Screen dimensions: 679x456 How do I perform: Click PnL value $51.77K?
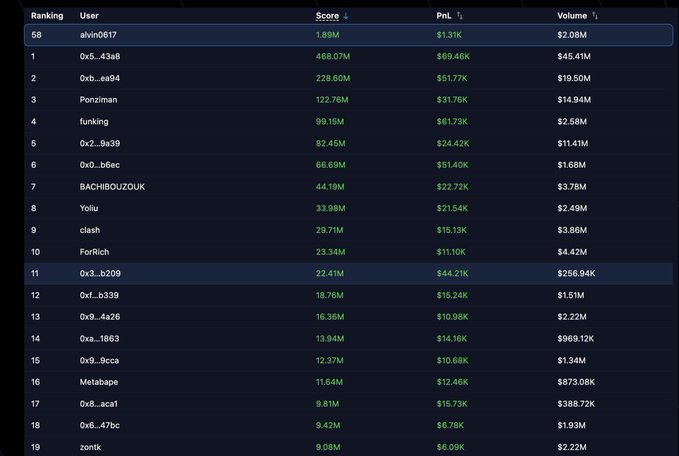[x=452, y=78]
